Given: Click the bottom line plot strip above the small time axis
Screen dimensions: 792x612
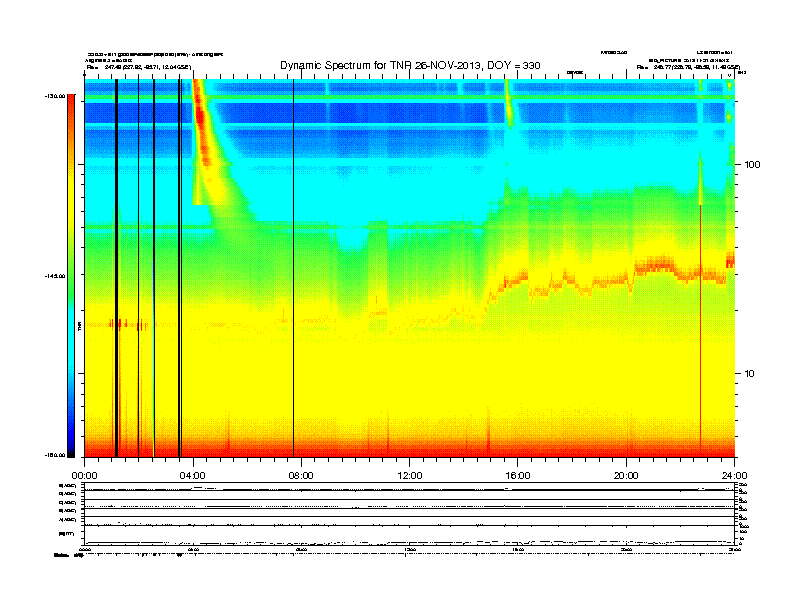Looking at the screenshot, I should point(409,535).
